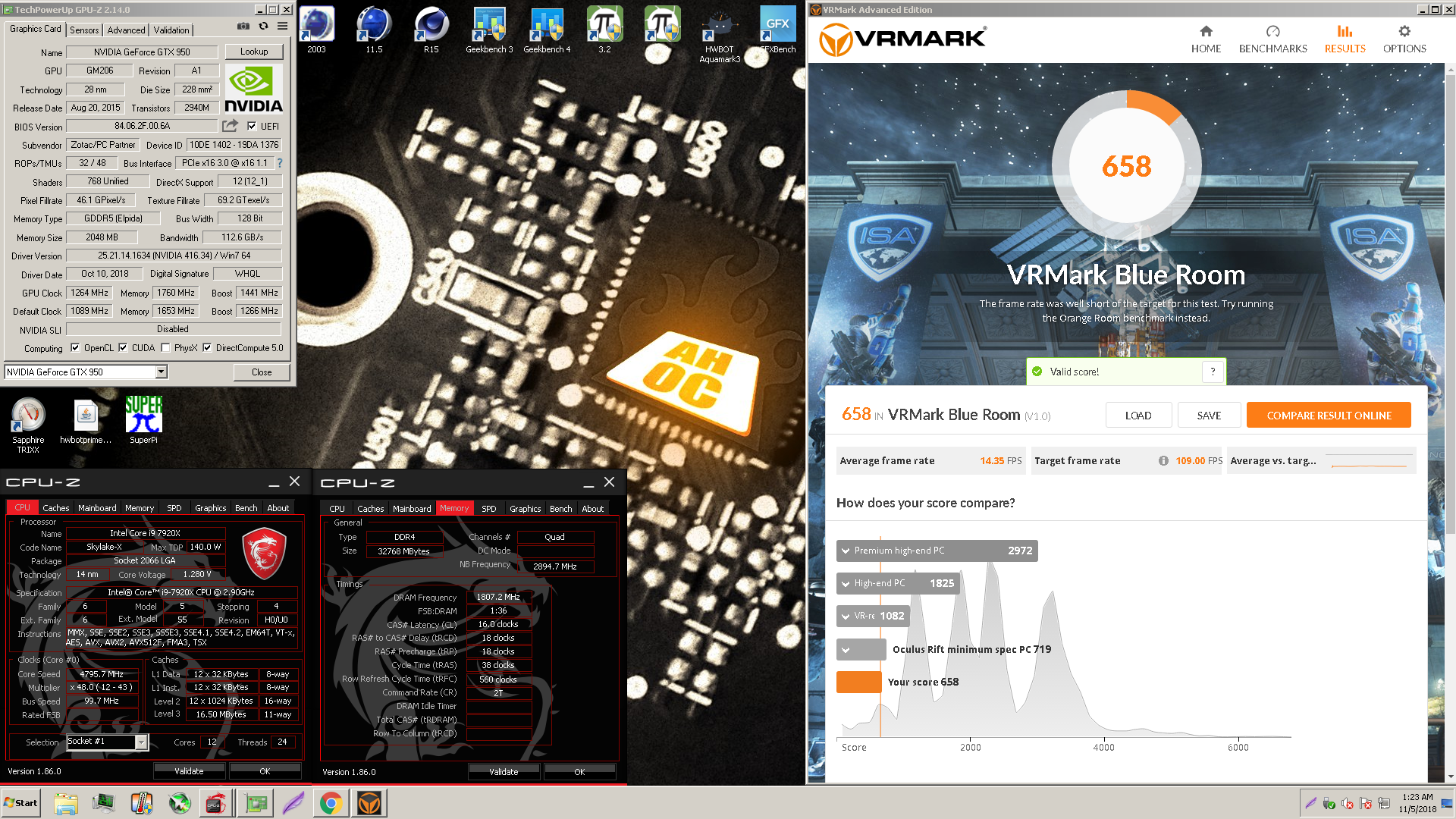1456x819 pixels.
Task: Click the Average vs. target mini chart
Action: click(x=1370, y=461)
